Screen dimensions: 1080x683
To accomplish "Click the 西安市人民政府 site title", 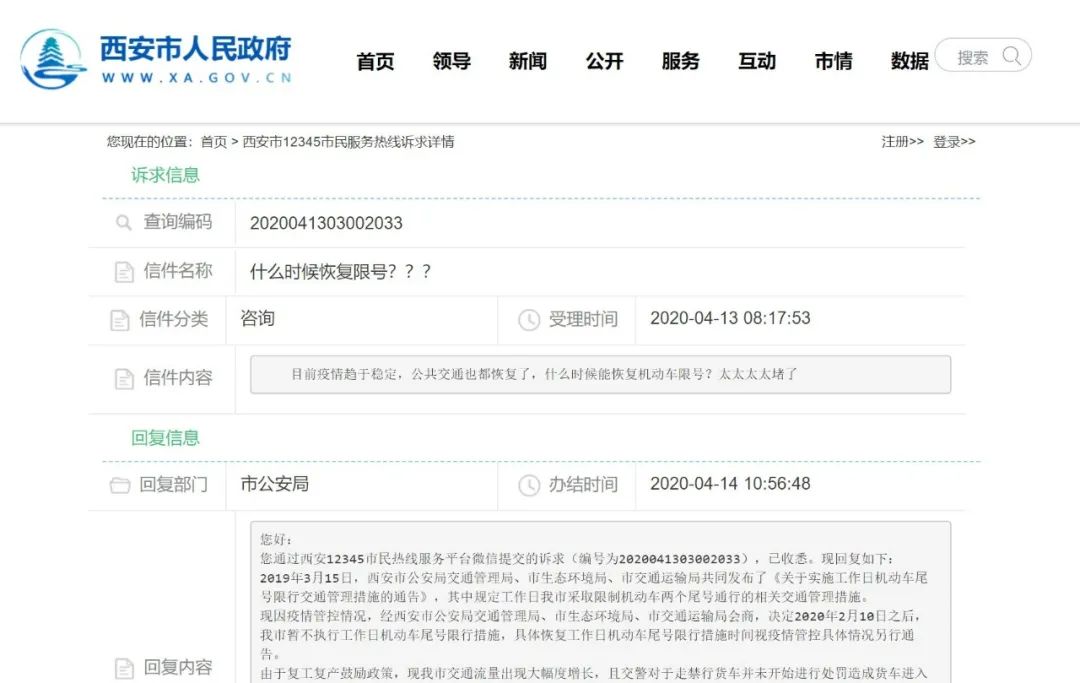I will 196,49.
